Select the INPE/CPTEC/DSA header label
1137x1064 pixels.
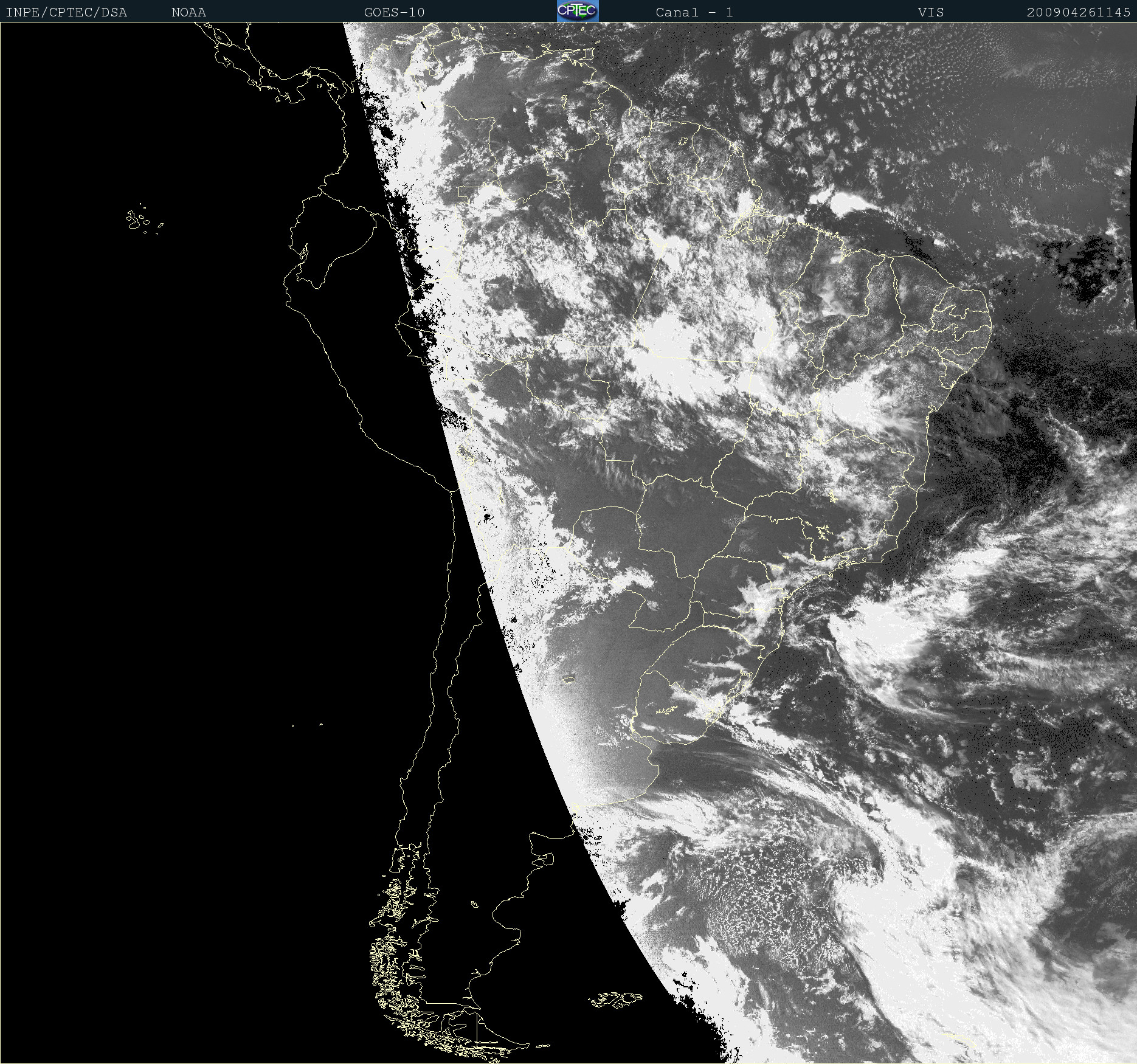point(66,12)
